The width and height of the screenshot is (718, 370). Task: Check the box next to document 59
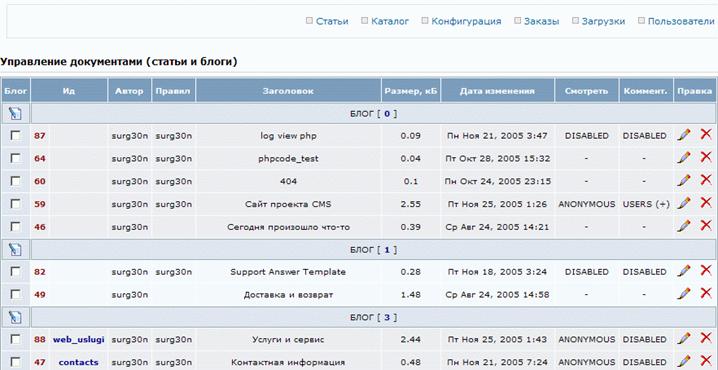click(16, 204)
